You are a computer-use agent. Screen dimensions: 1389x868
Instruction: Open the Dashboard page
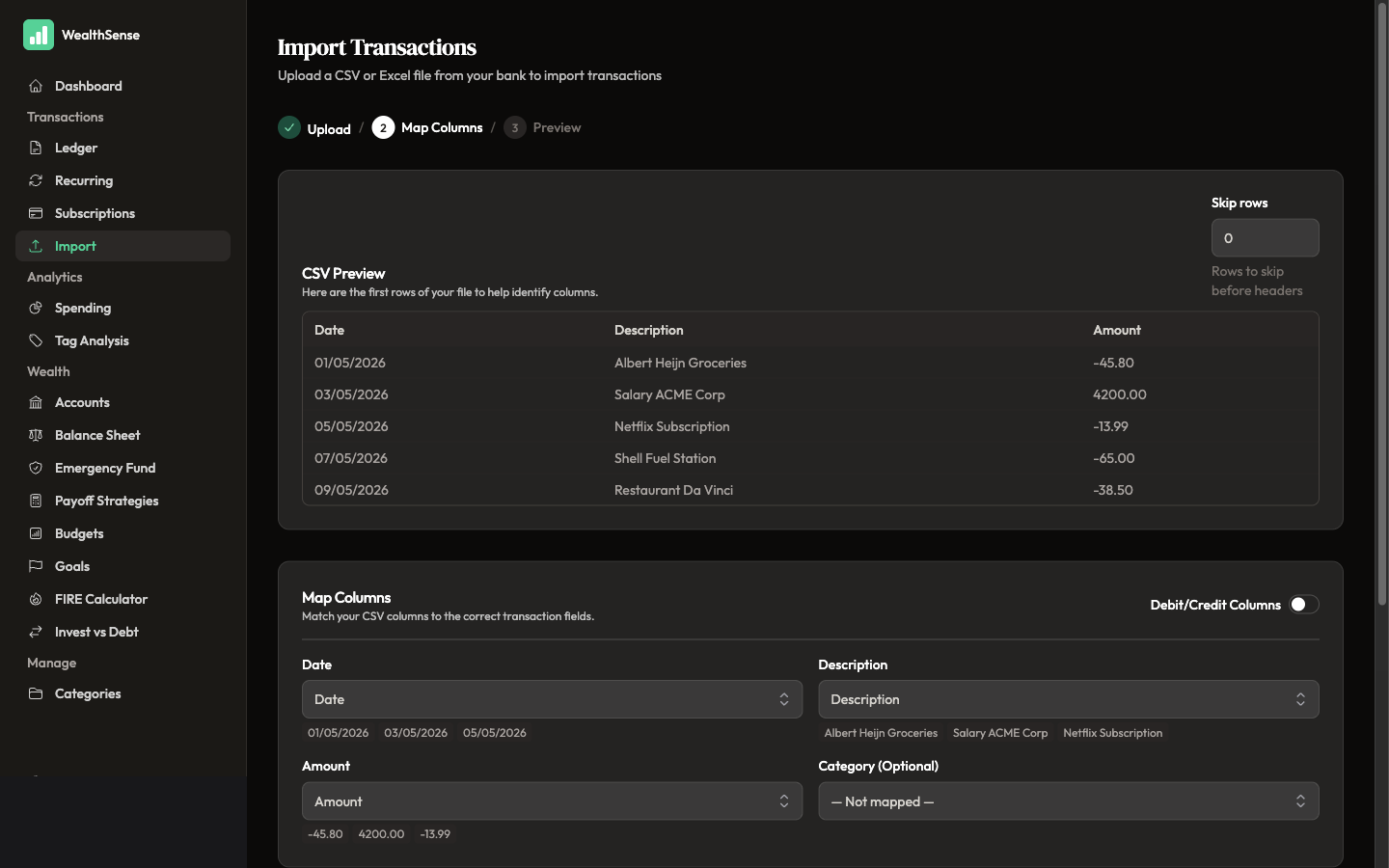pyautogui.click(x=123, y=86)
